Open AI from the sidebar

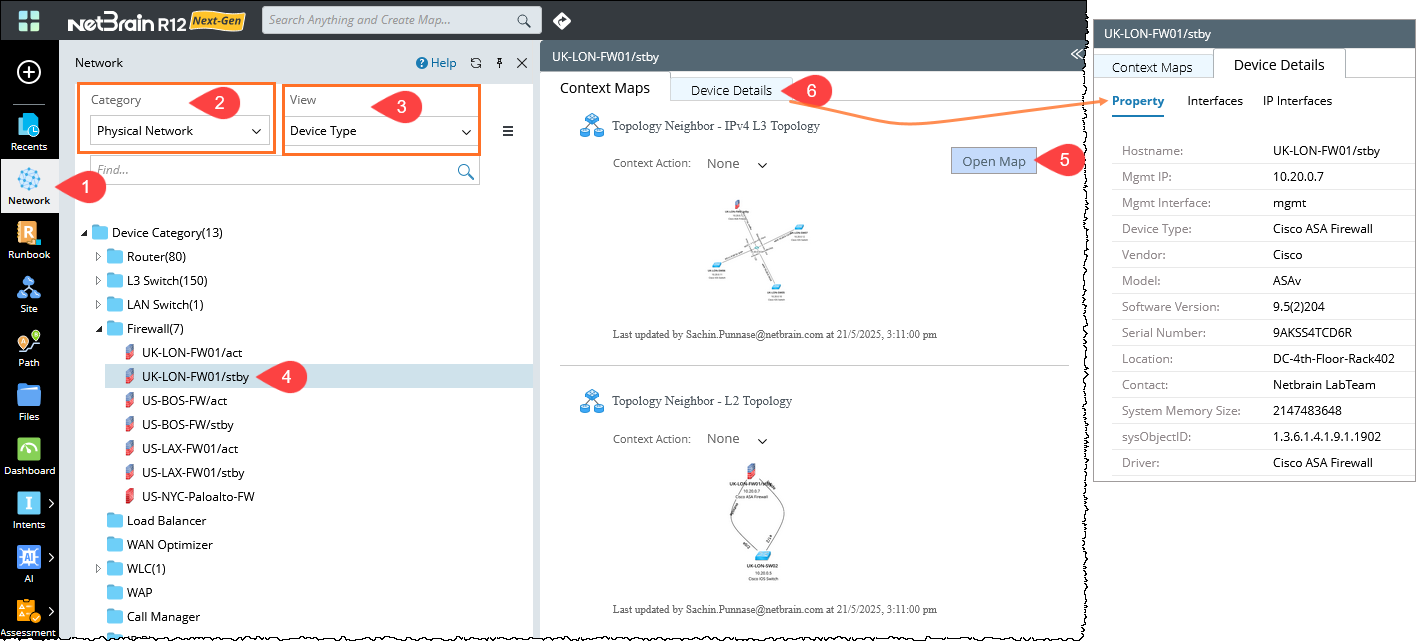tap(29, 564)
